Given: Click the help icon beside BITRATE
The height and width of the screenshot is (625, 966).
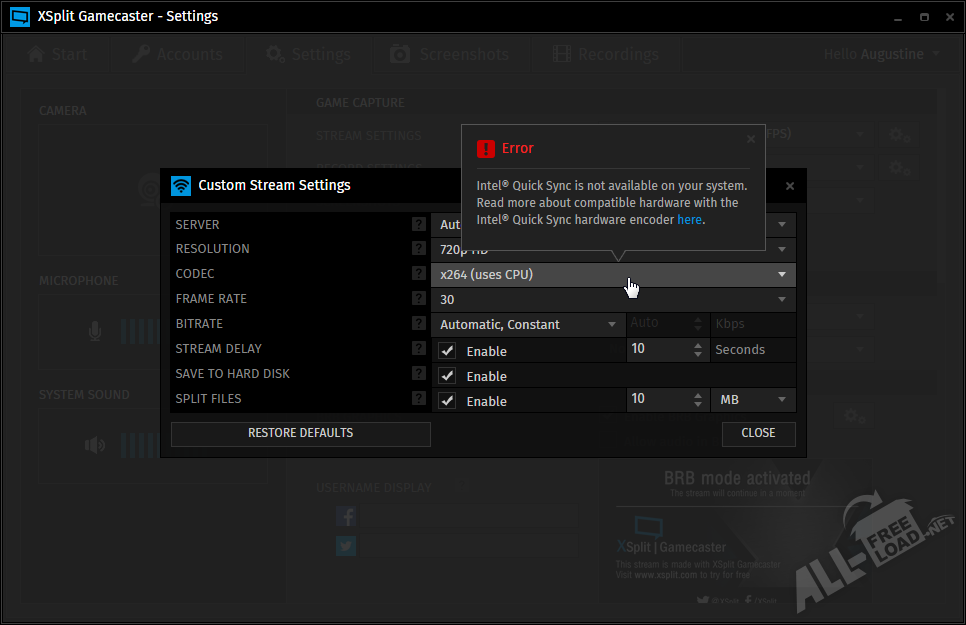Looking at the screenshot, I should (x=419, y=324).
